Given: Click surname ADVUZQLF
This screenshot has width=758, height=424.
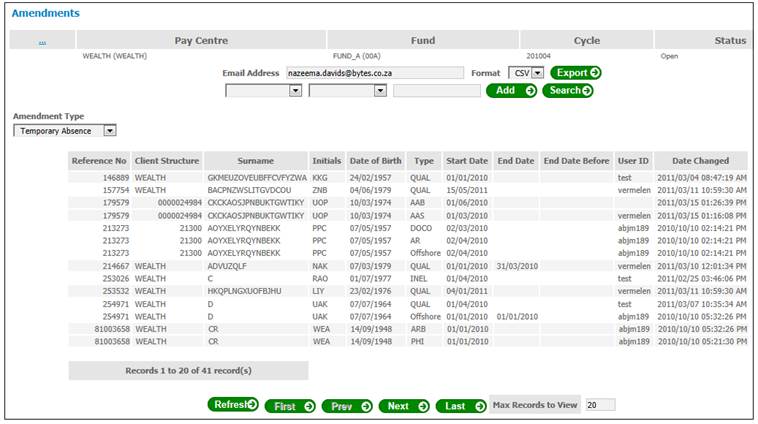Looking at the screenshot, I should tap(227, 266).
